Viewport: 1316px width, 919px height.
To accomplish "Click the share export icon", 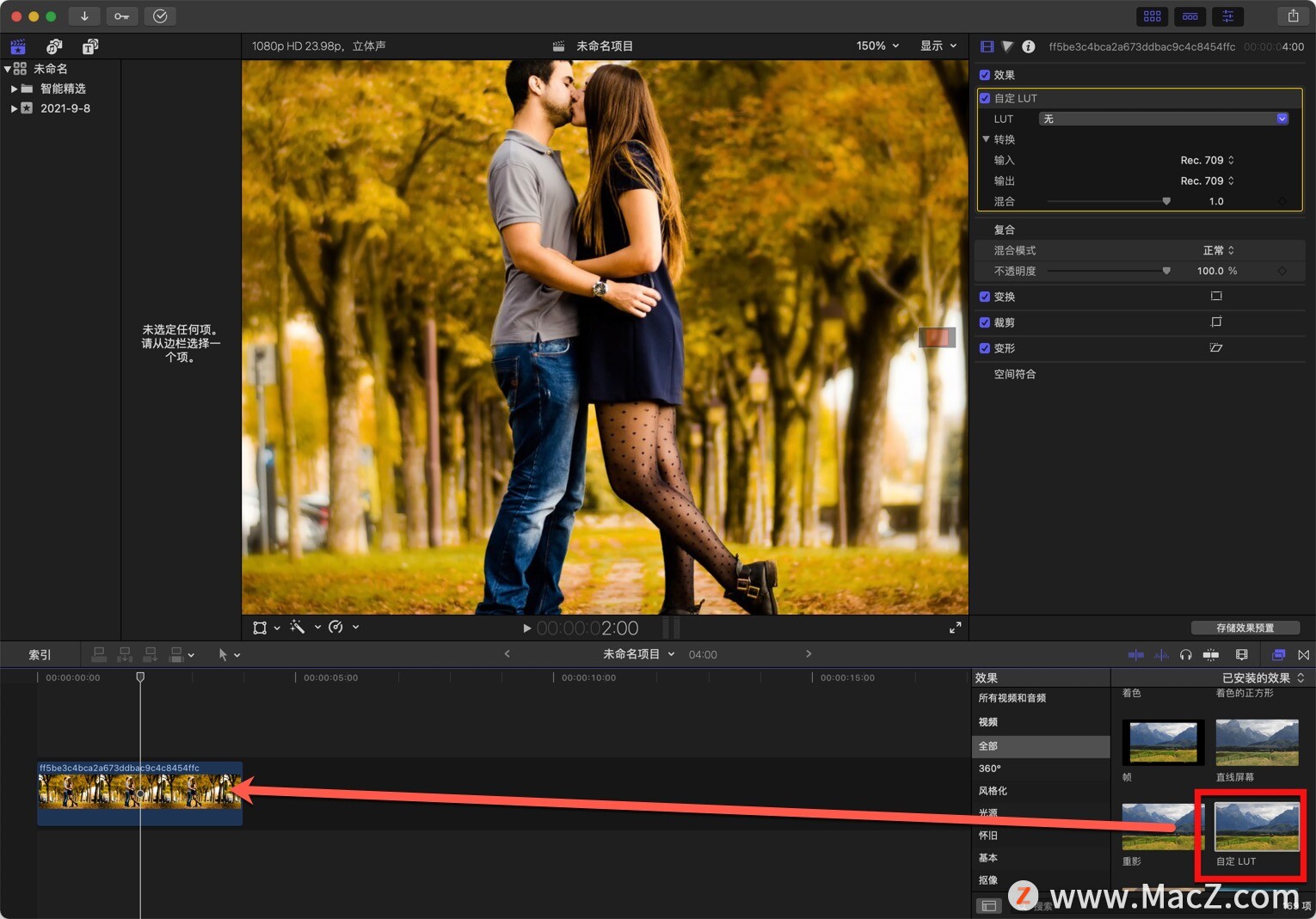I will (1293, 16).
